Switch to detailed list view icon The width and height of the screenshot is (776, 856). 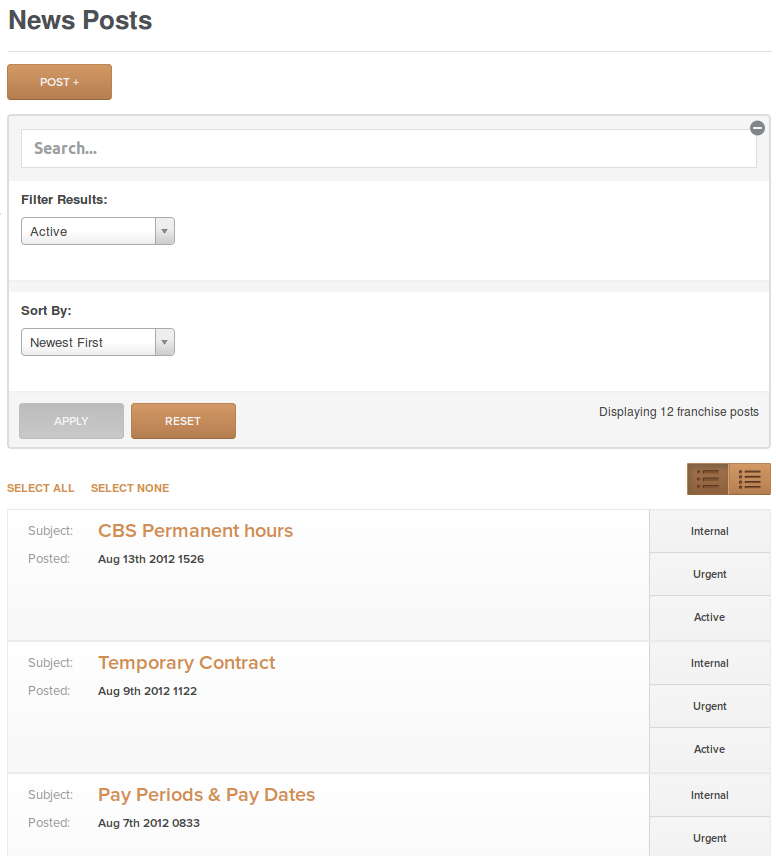click(x=749, y=479)
